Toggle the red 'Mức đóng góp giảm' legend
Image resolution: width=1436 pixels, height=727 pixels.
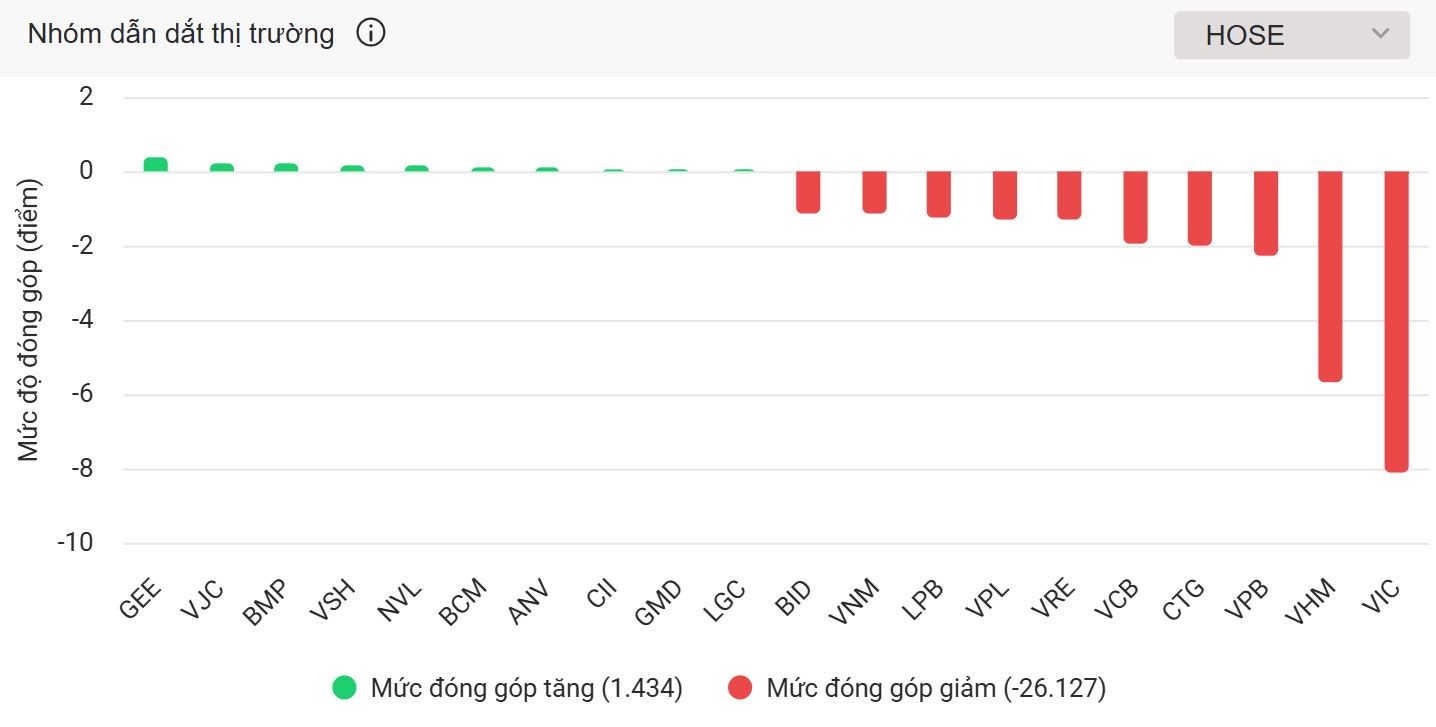935,688
